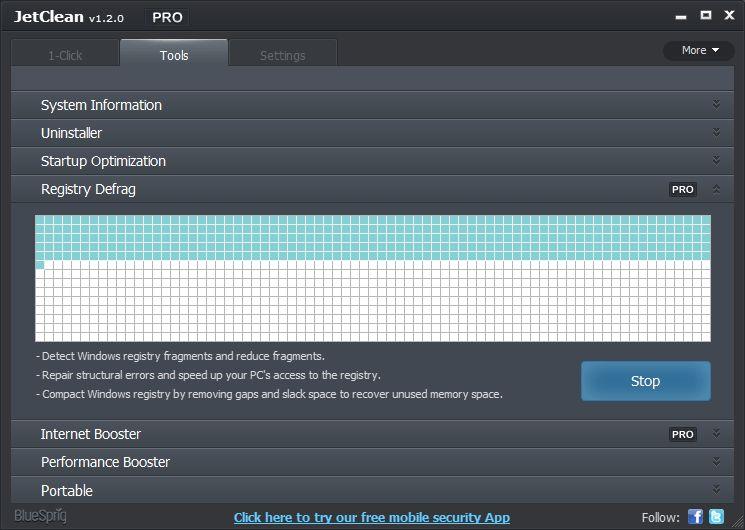Click the Startup Optimization section title
Viewport: 745px width, 530px height.
[x=103, y=161]
